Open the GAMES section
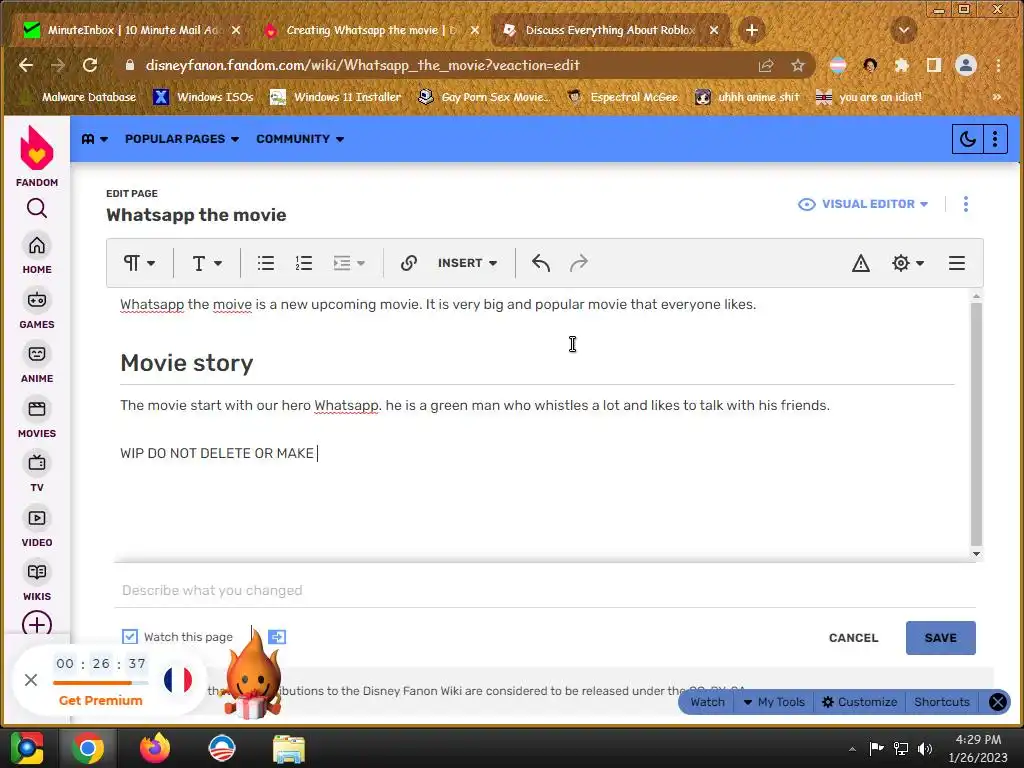Image resolution: width=1024 pixels, height=768 pixels. (x=37, y=310)
